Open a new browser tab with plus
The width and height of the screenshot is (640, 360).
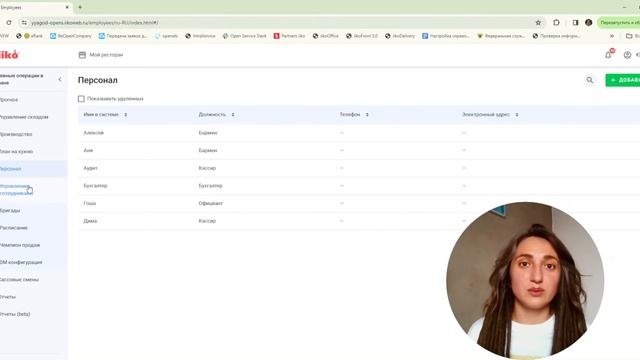tap(80, 7)
